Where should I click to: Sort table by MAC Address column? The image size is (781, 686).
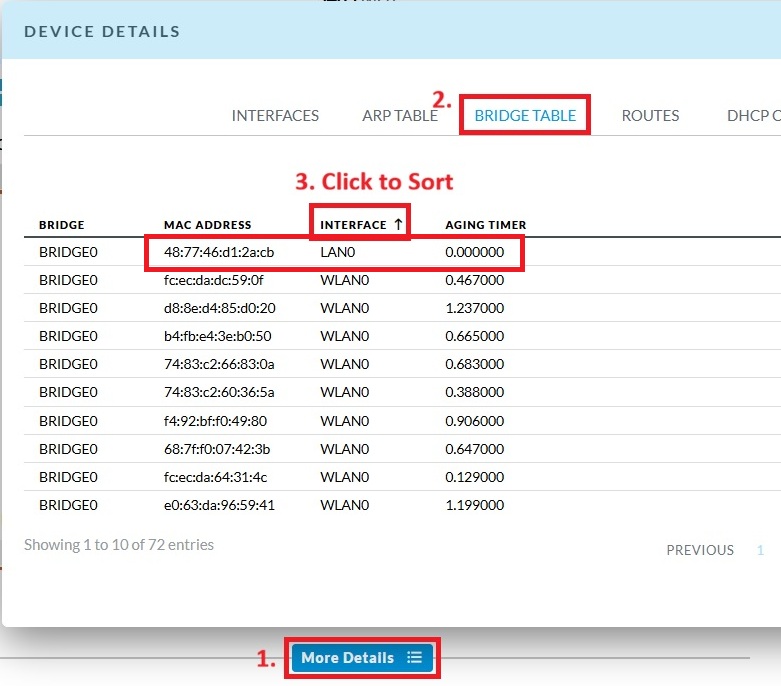click(x=208, y=225)
